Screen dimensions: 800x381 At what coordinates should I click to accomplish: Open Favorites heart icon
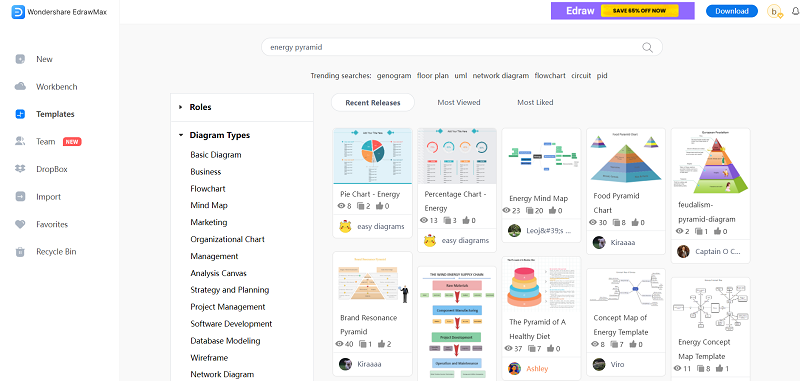coord(20,224)
